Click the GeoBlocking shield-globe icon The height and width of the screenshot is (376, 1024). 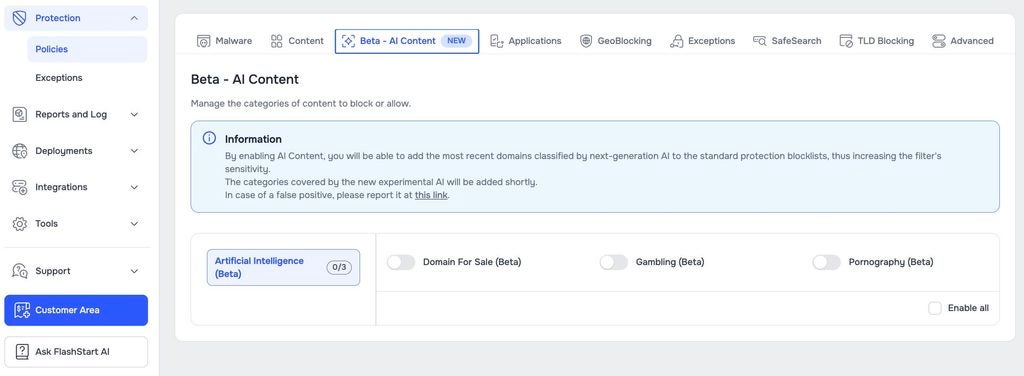[x=586, y=41]
